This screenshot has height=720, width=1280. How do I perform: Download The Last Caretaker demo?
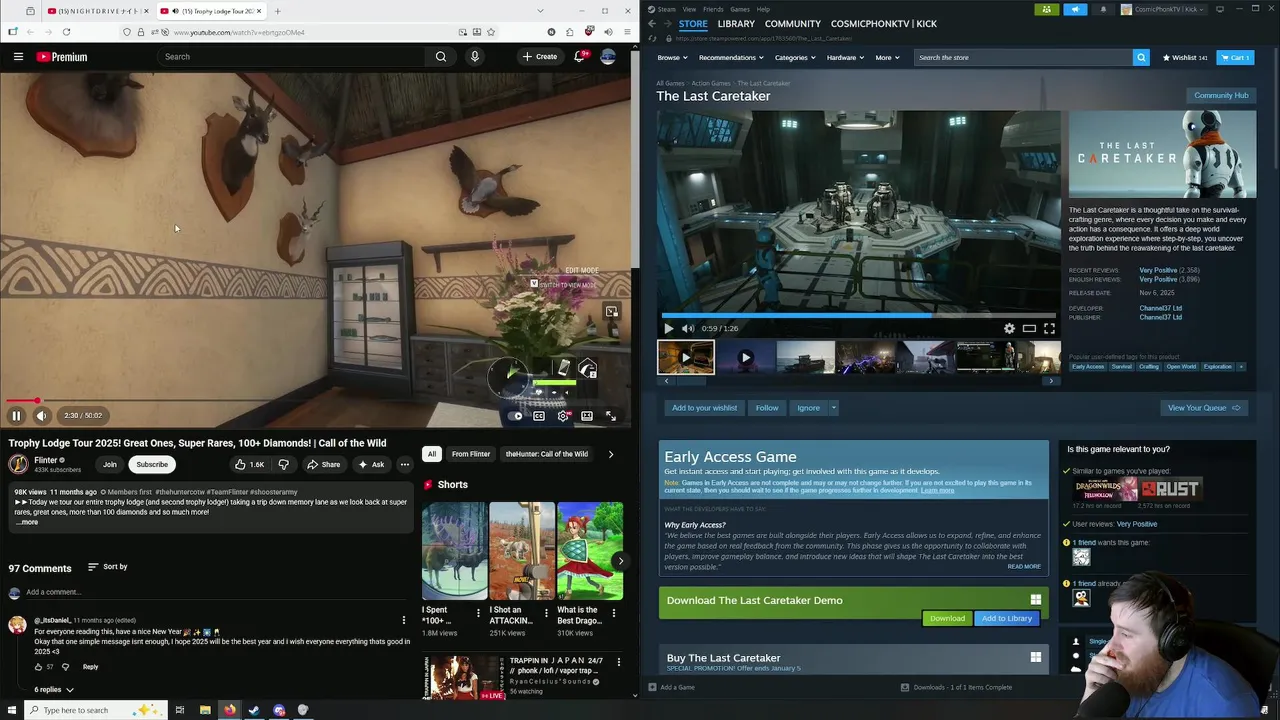pyautogui.click(x=947, y=618)
